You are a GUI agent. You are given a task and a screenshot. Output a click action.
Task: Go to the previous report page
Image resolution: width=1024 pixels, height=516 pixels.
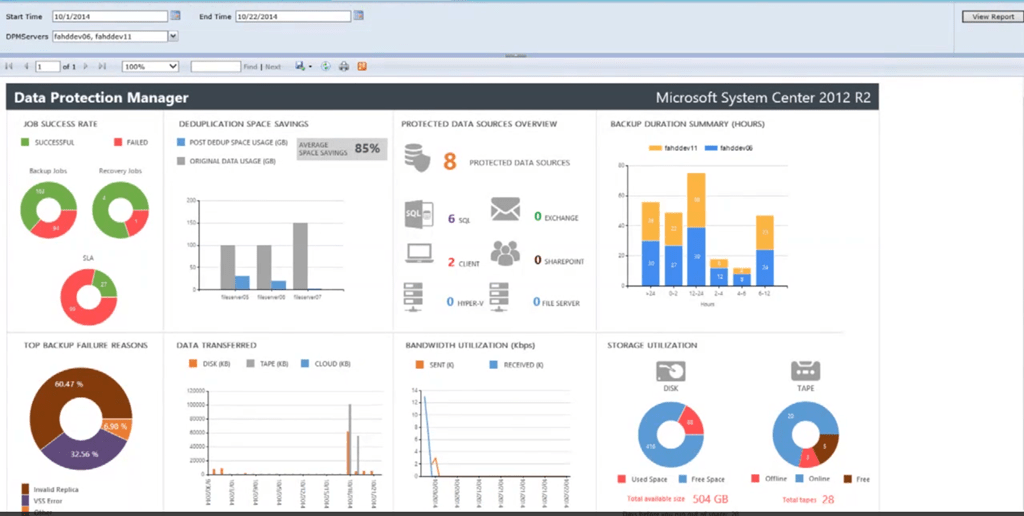click(x=26, y=67)
